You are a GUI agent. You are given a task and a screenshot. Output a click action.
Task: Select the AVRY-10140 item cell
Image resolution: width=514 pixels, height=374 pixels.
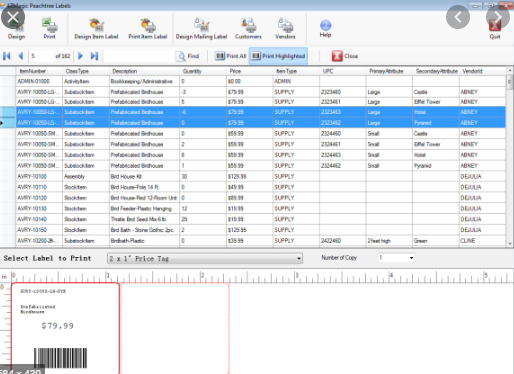39,219
